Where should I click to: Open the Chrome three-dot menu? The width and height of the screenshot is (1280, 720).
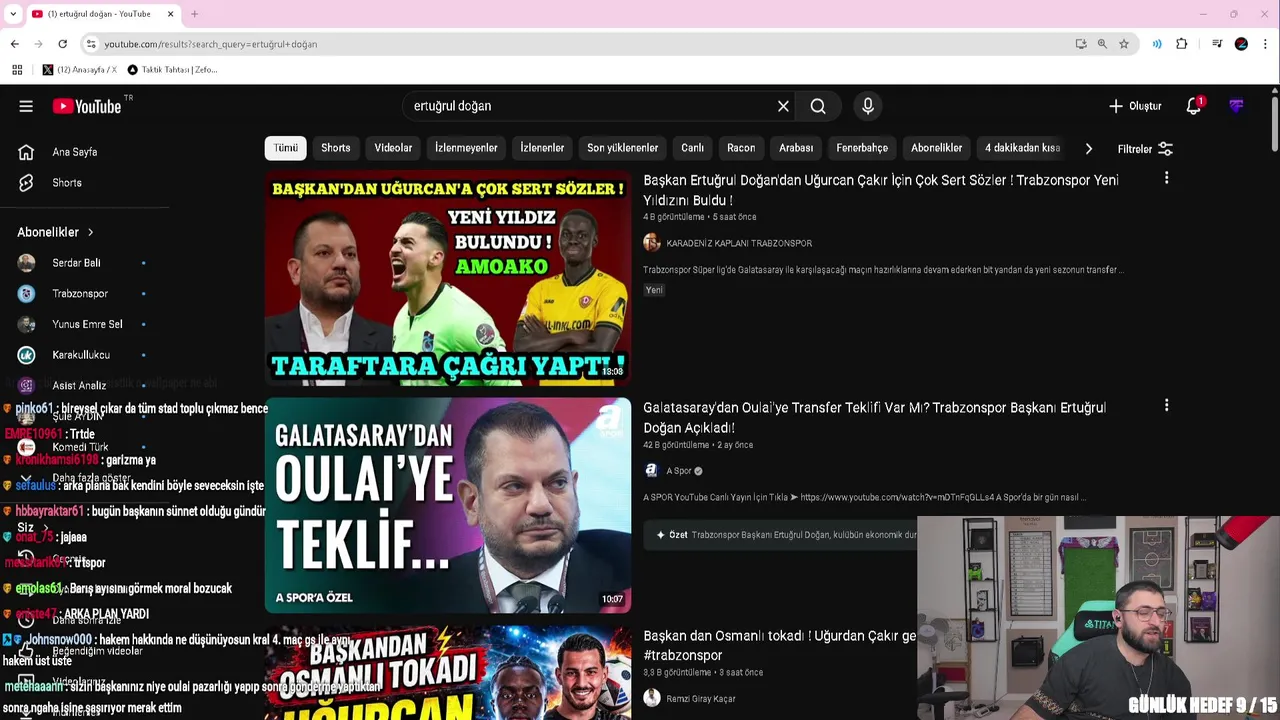(x=1266, y=44)
